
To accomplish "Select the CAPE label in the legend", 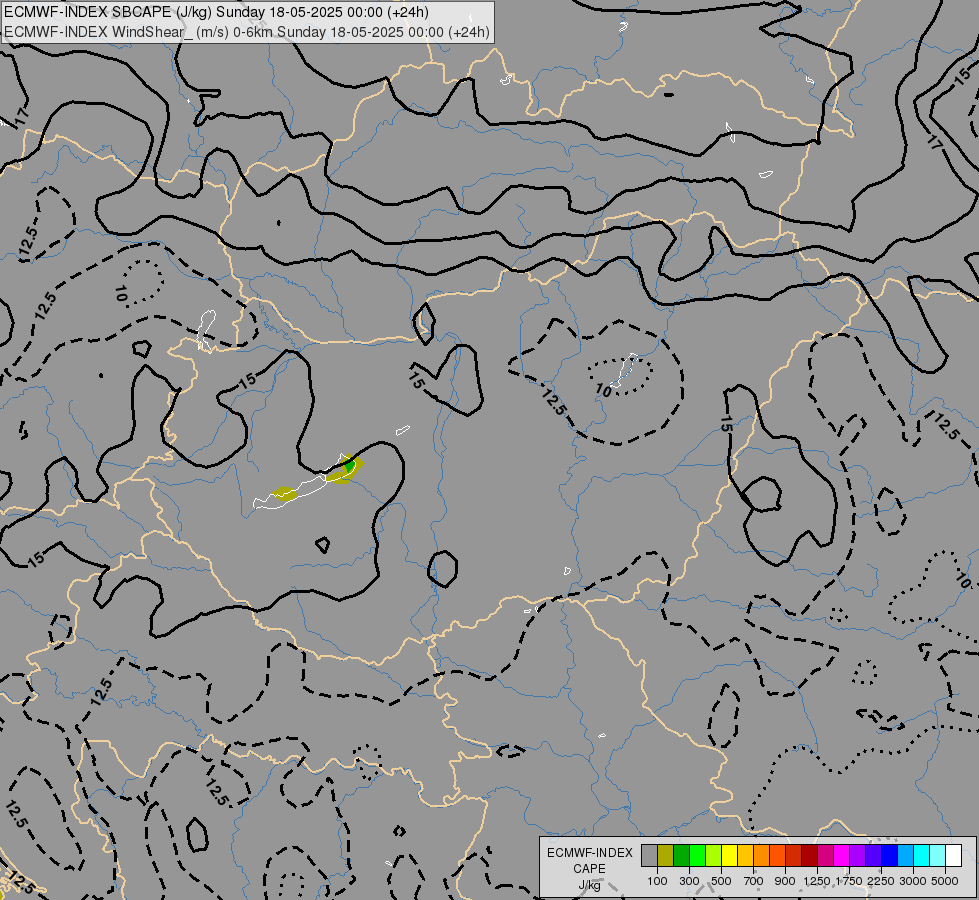I will click(589, 869).
